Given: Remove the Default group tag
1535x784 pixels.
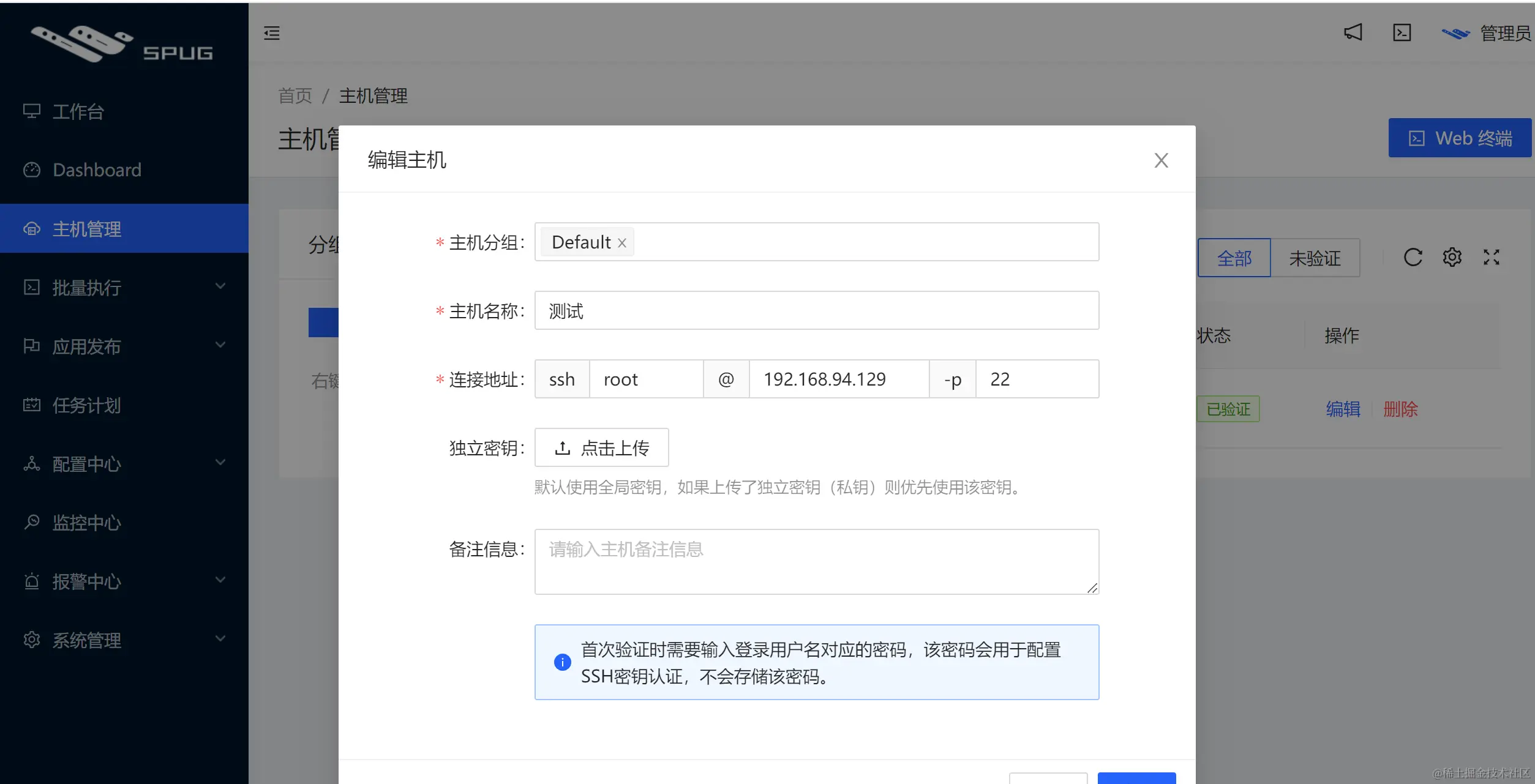Looking at the screenshot, I should point(622,243).
